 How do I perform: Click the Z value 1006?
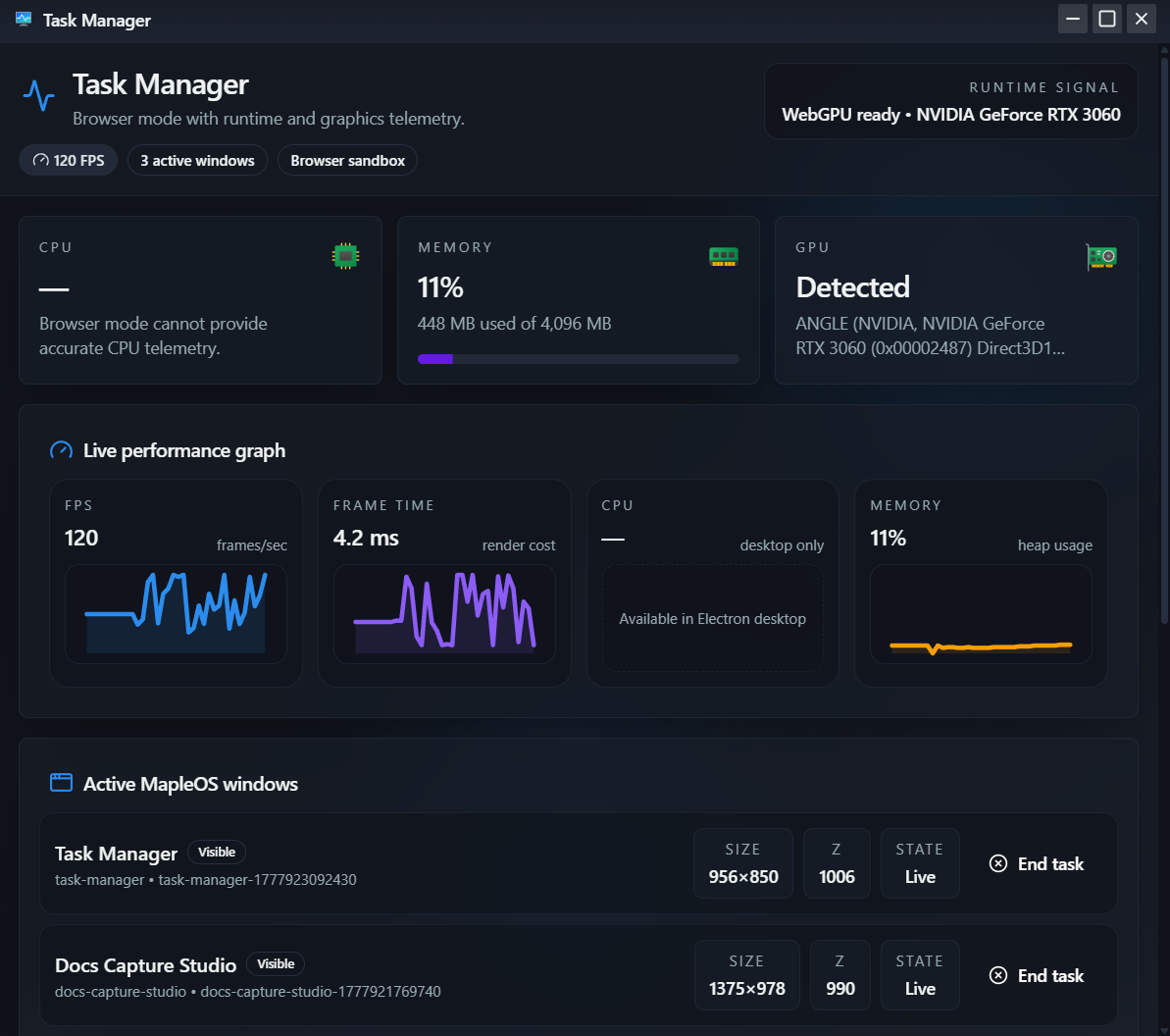click(837, 876)
